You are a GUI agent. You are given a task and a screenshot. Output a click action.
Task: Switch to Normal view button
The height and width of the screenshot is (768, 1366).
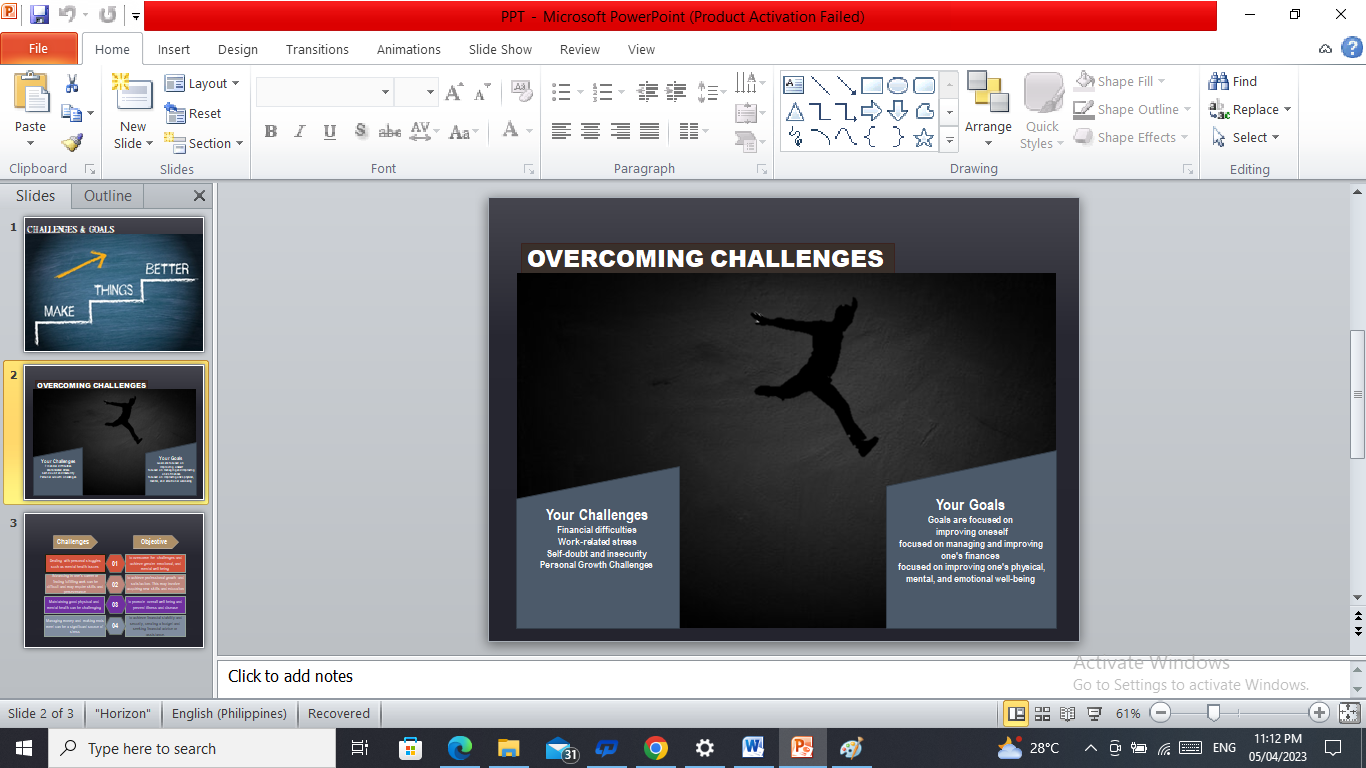(1016, 713)
